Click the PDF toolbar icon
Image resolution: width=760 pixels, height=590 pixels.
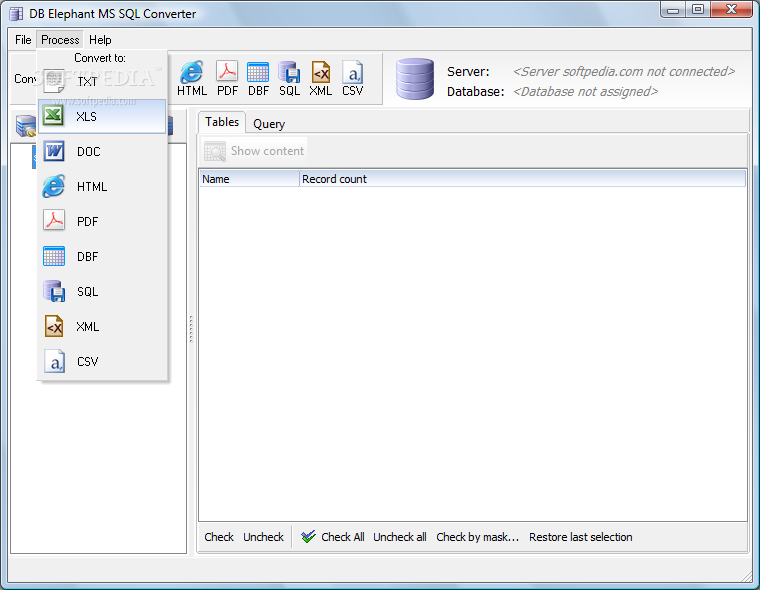click(x=227, y=79)
